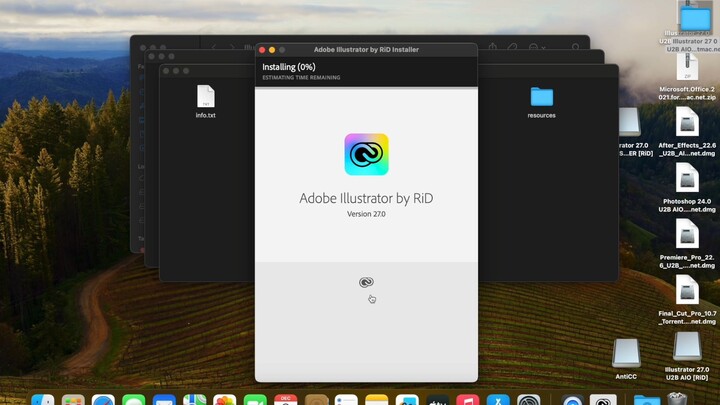The width and height of the screenshot is (720, 405).
Task: Click the search icon in rear Finder toolbar
Action: tap(575, 47)
